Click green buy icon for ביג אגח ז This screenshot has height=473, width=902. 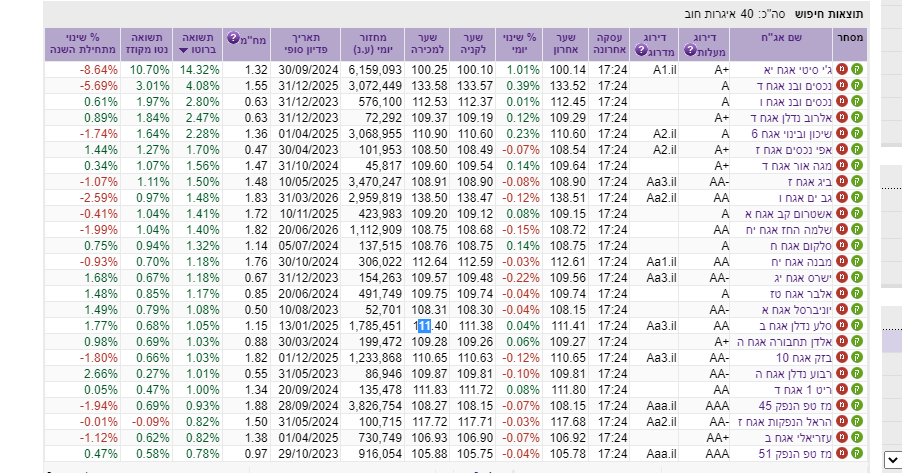pos(856,181)
